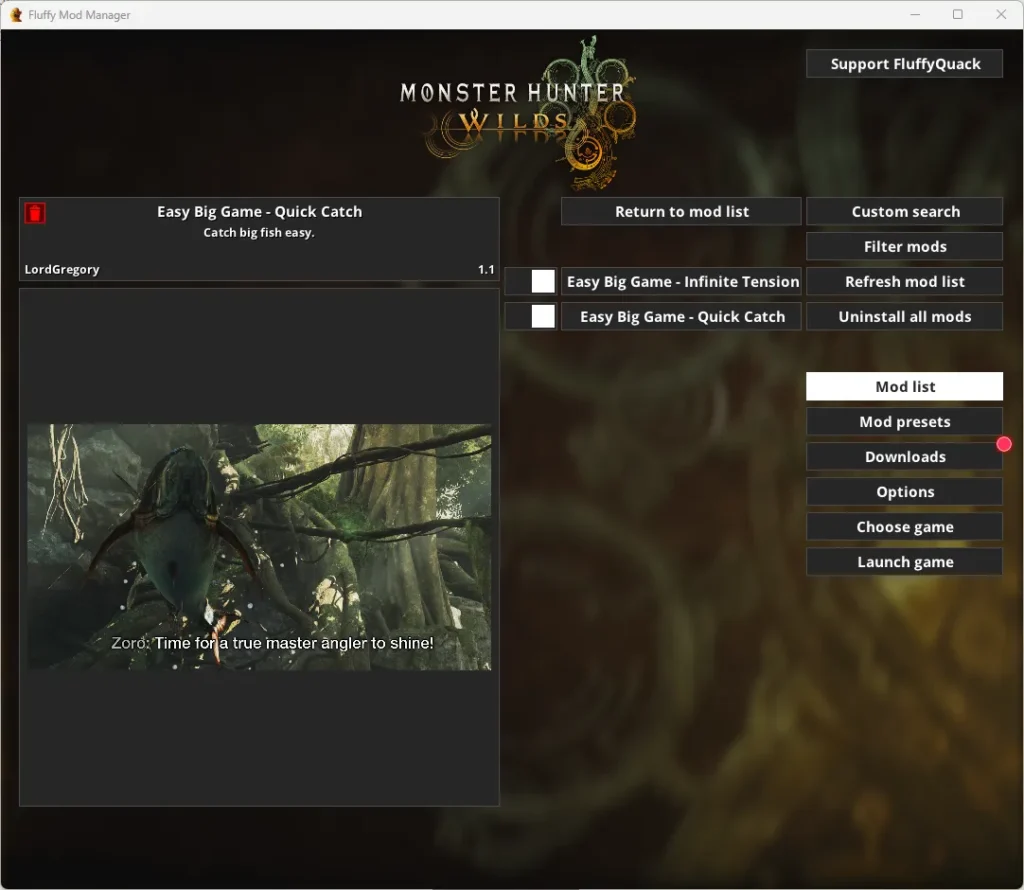Click the mod version number 1.1

click(486, 269)
